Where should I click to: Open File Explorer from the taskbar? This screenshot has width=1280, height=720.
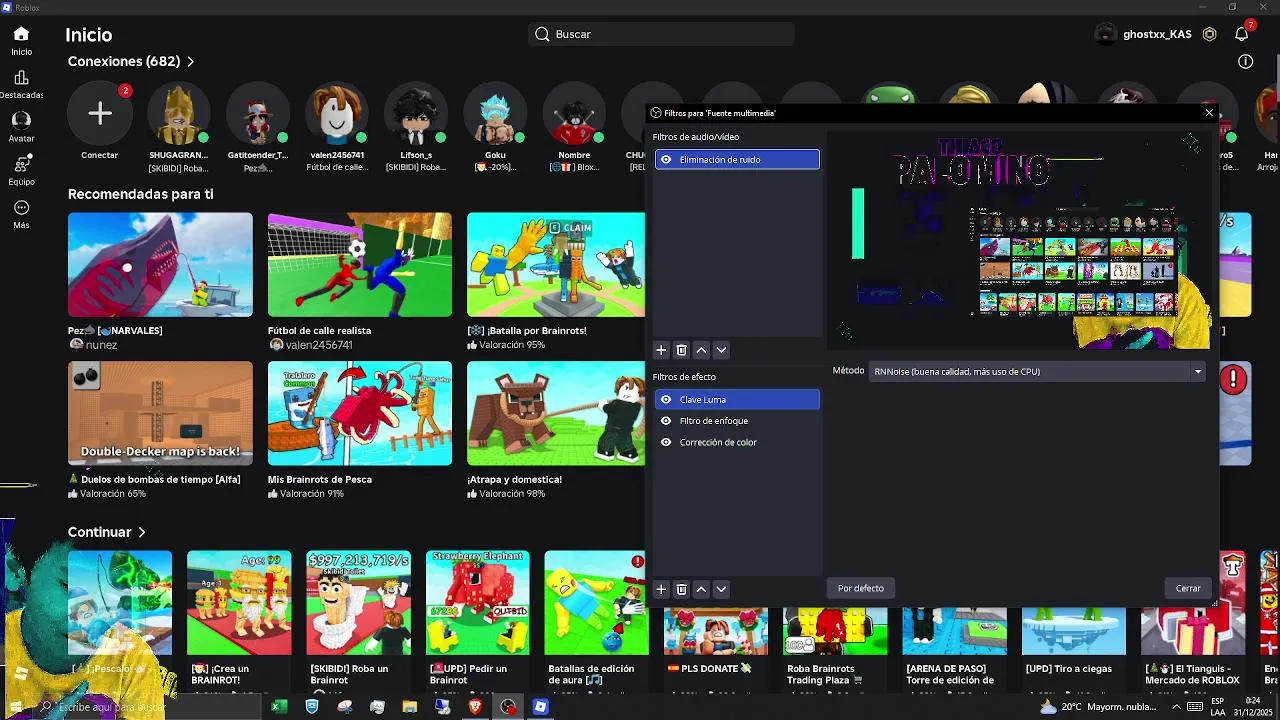point(410,707)
